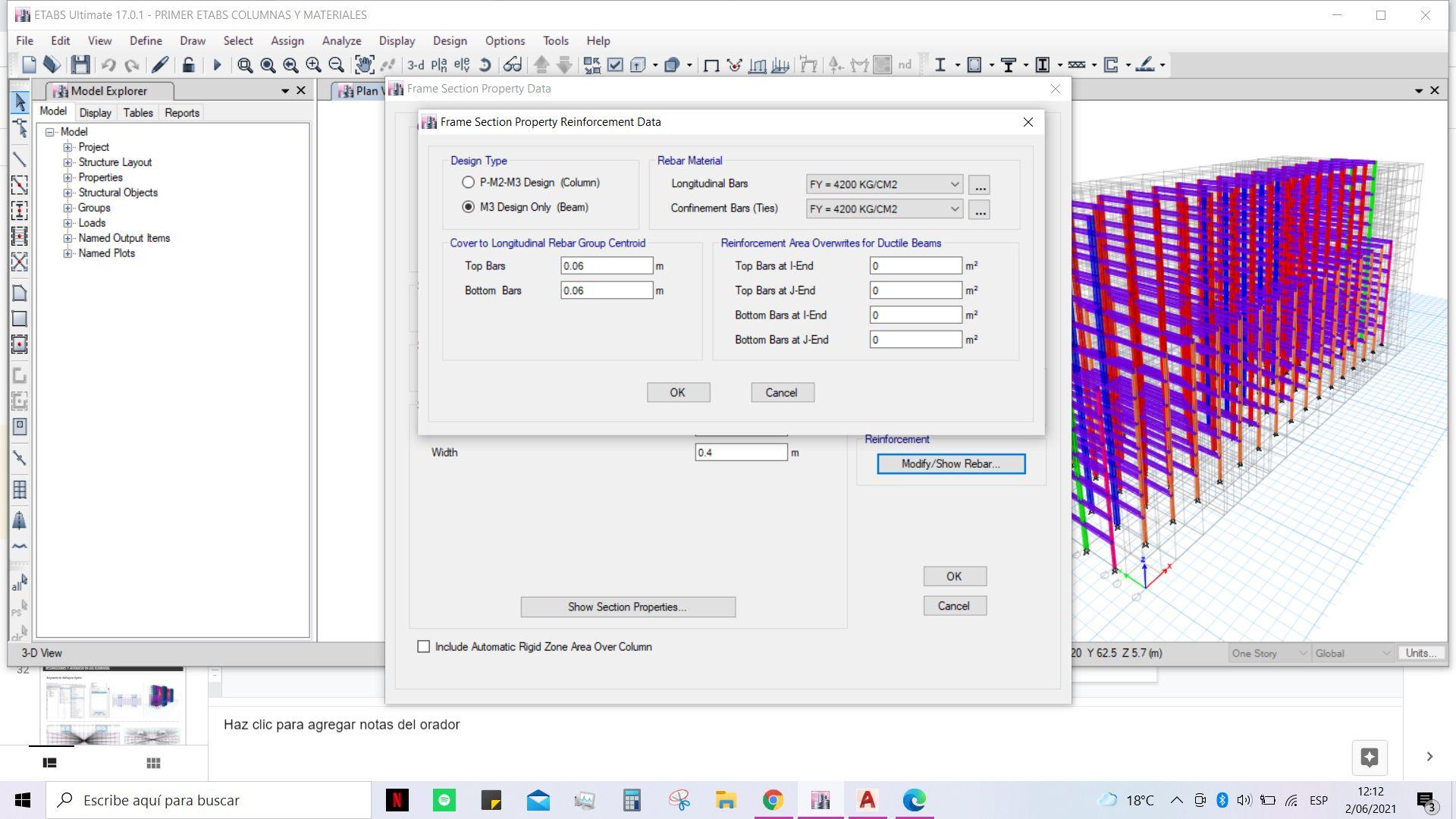Select P-M2-M3 Design (Column) radio button

468,183
